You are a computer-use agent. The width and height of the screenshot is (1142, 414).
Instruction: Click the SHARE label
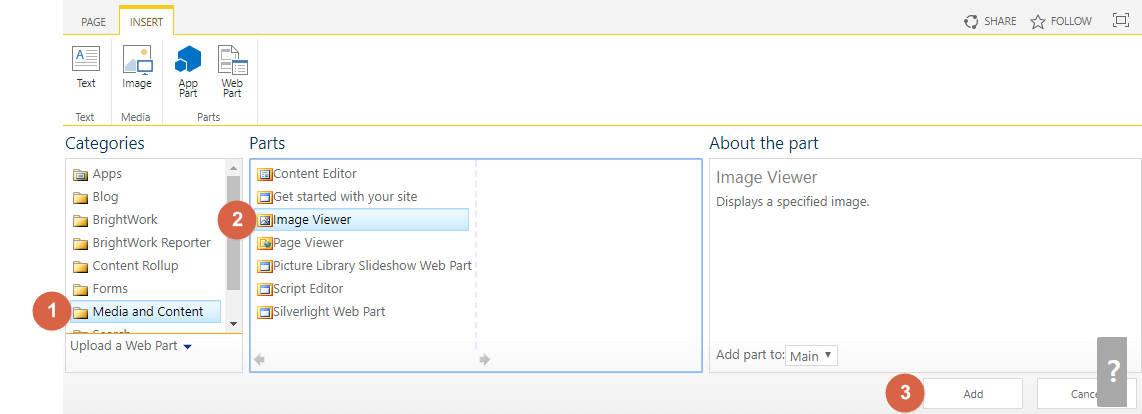1000,22
